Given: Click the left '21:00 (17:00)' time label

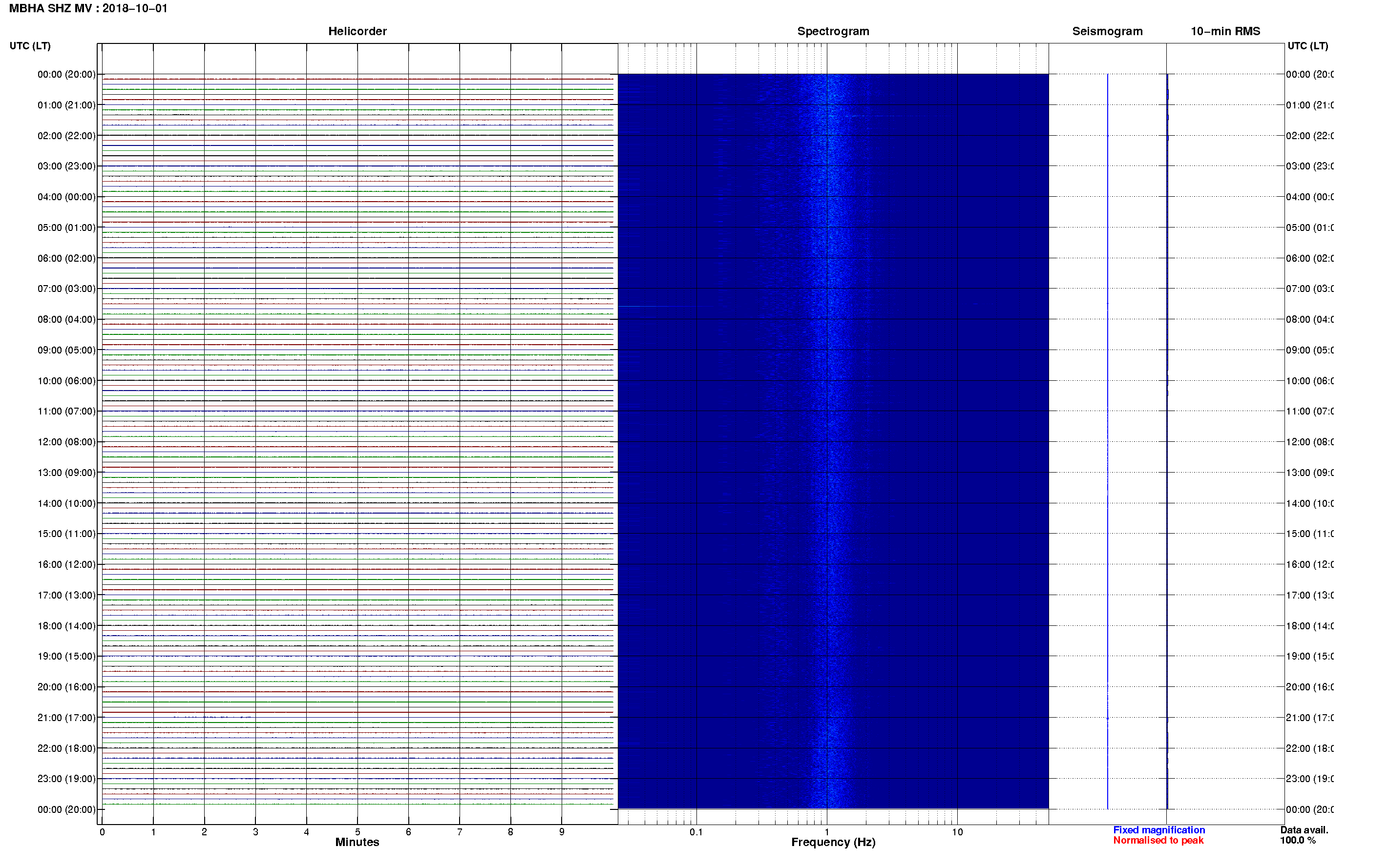Looking at the screenshot, I should [x=66, y=718].
